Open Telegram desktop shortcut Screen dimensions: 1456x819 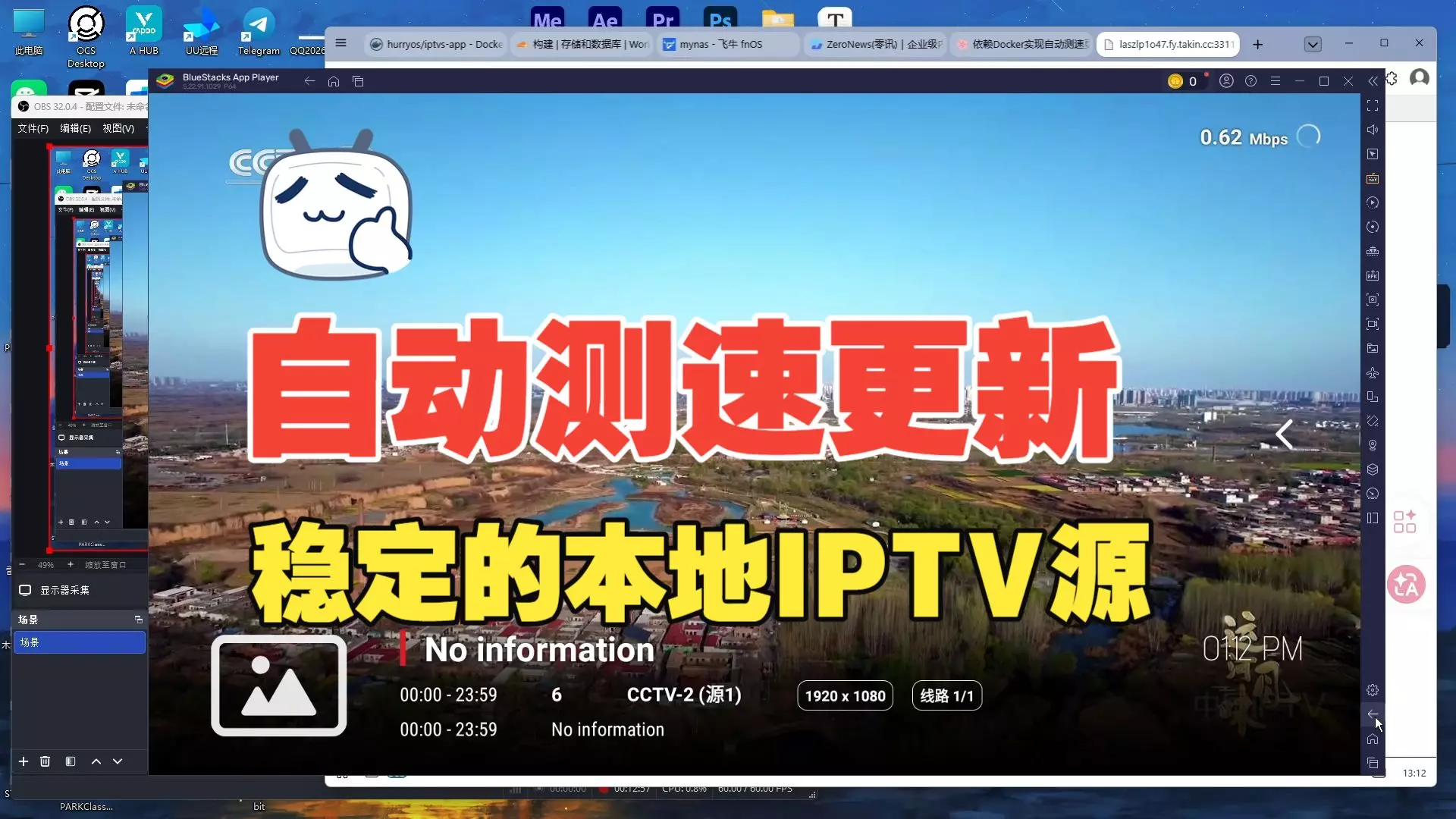pos(258,32)
